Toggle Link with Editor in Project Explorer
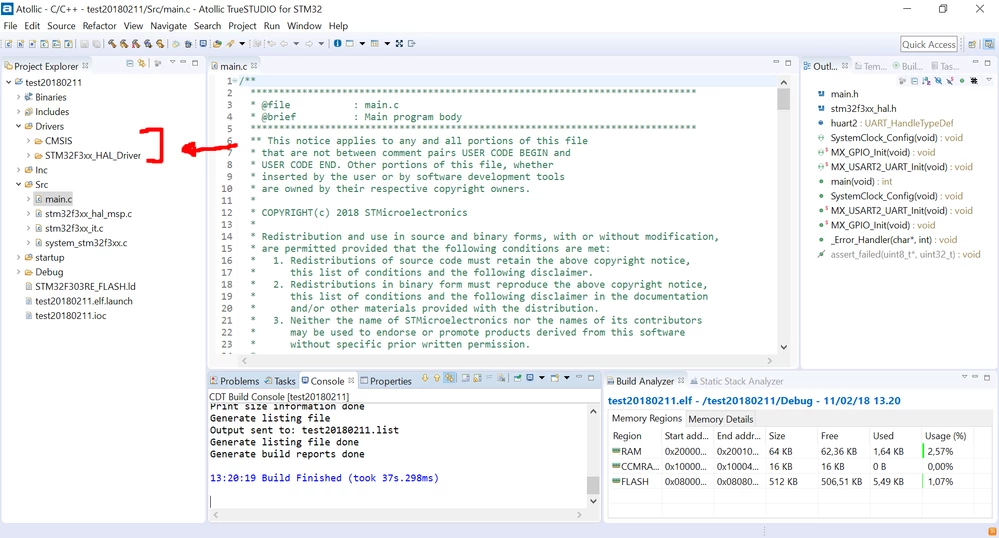 (x=141, y=63)
